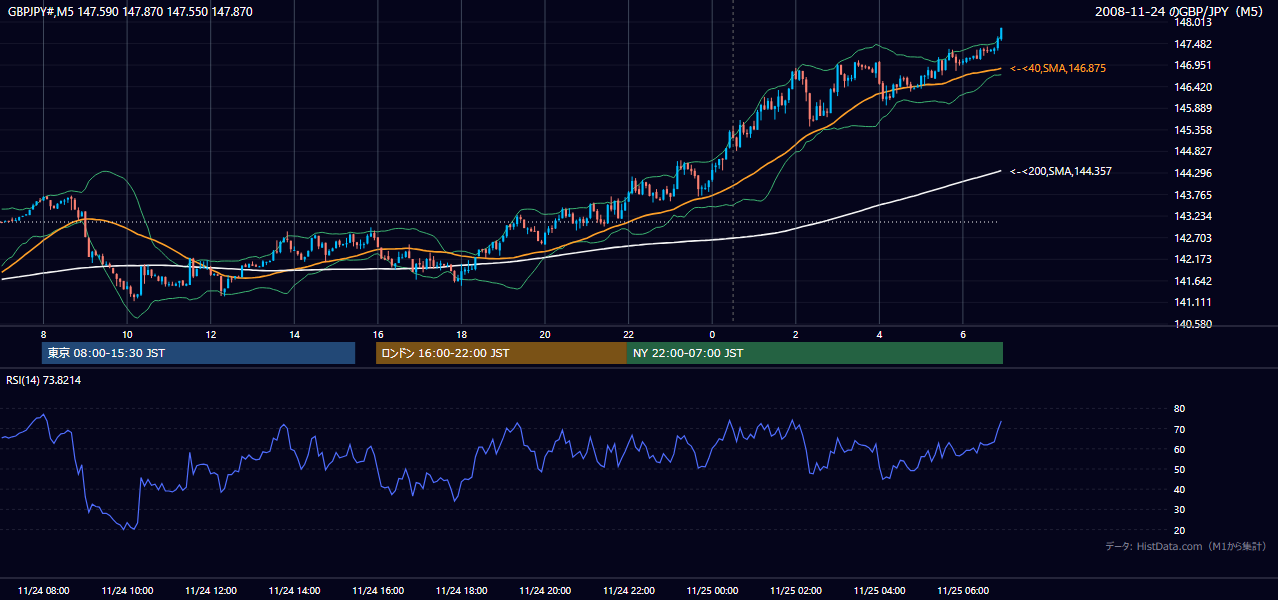1278x600 pixels.
Task: Click the 11/25 00:00 date label
Action: [712, 590]
